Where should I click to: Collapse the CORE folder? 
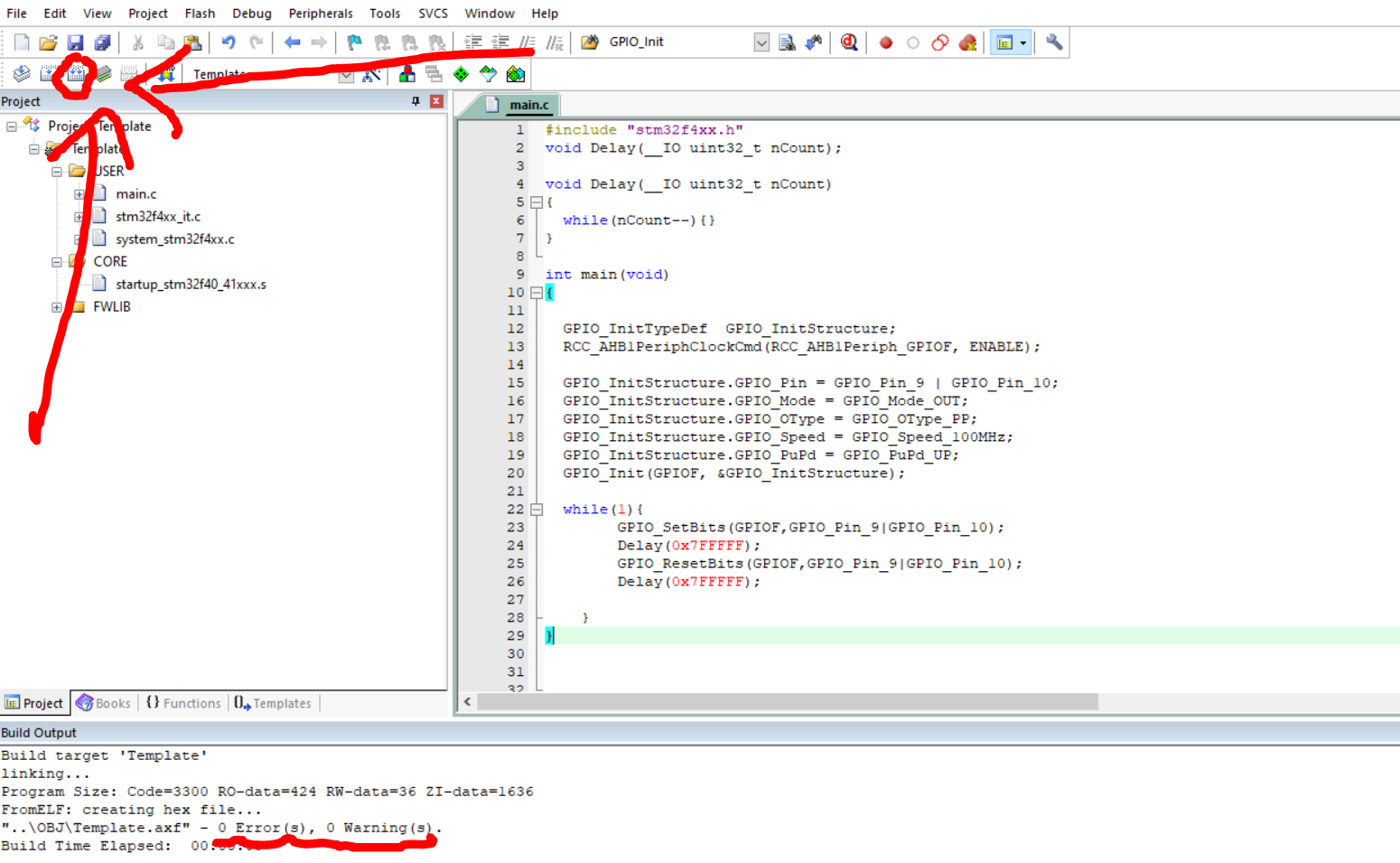click(x=57, y=262)
